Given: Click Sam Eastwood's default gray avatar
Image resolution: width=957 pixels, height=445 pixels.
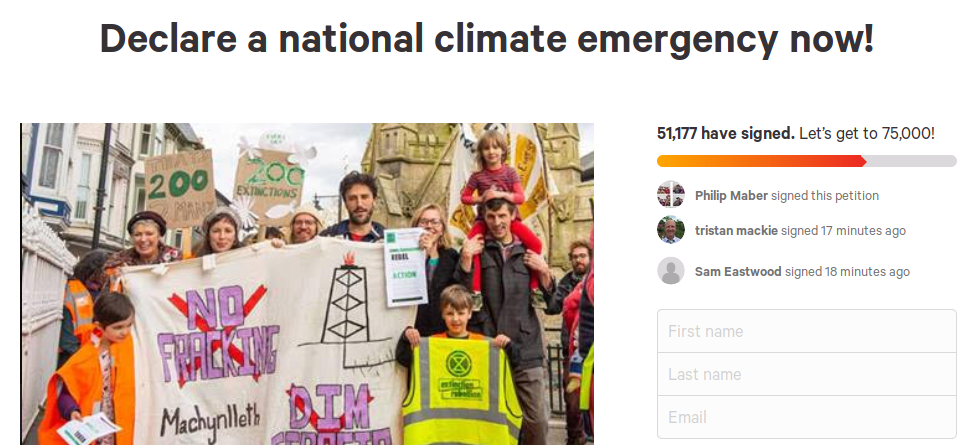Looking at the screenshot, I should [671, 270].
